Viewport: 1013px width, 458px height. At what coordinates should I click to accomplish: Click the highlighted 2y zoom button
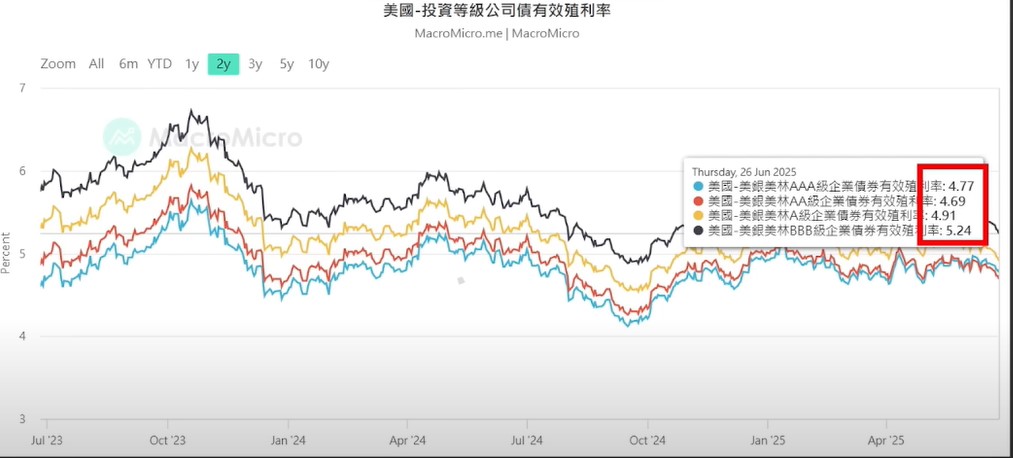click(x=224, y=64)
